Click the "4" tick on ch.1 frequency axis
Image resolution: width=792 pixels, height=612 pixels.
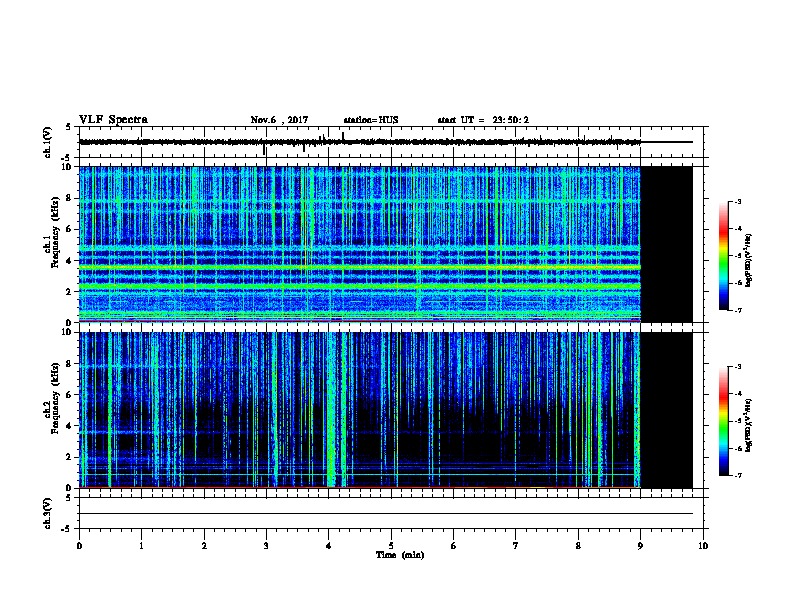click(69, 261)
